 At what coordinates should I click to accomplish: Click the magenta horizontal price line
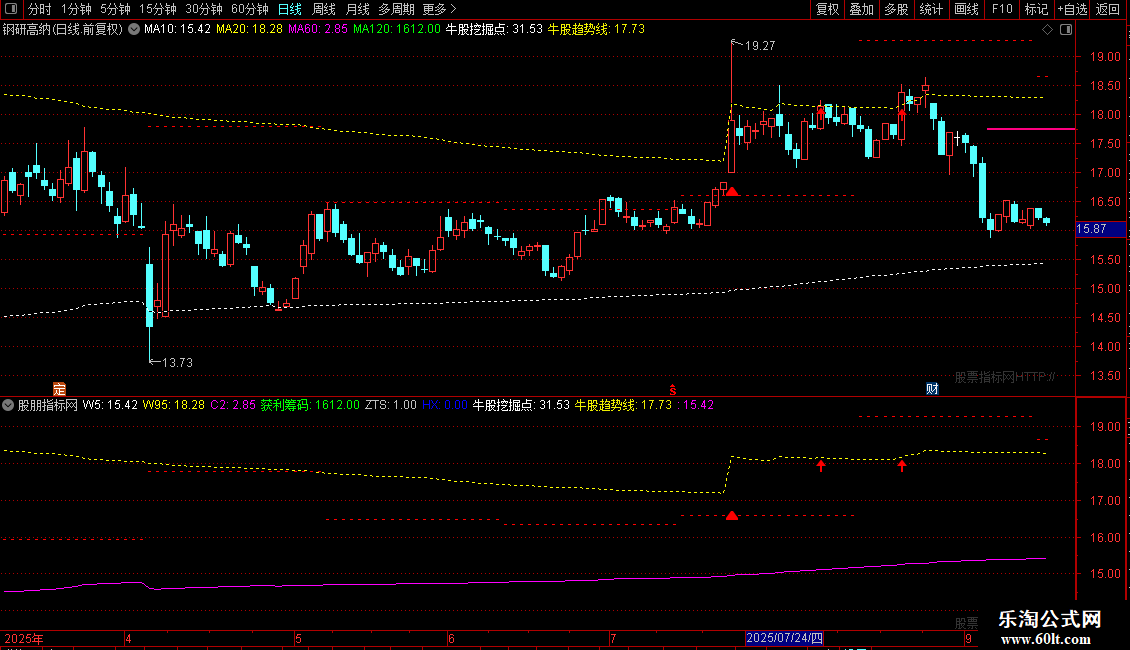1031,129
